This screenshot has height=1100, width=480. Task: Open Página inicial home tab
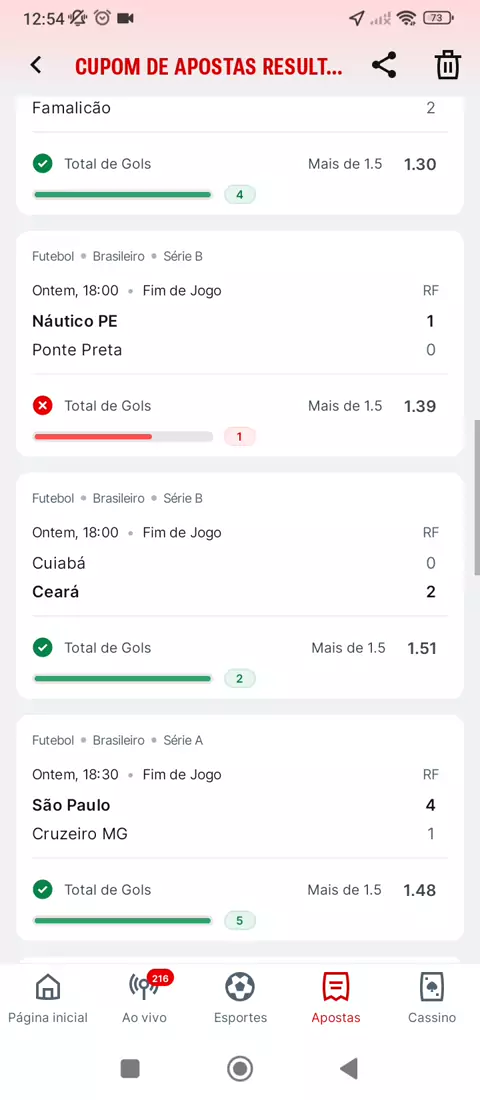(48, 998)
